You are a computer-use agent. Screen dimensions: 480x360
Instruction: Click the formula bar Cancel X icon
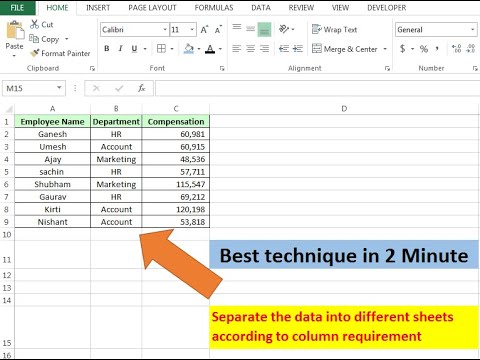coord(97,88)
